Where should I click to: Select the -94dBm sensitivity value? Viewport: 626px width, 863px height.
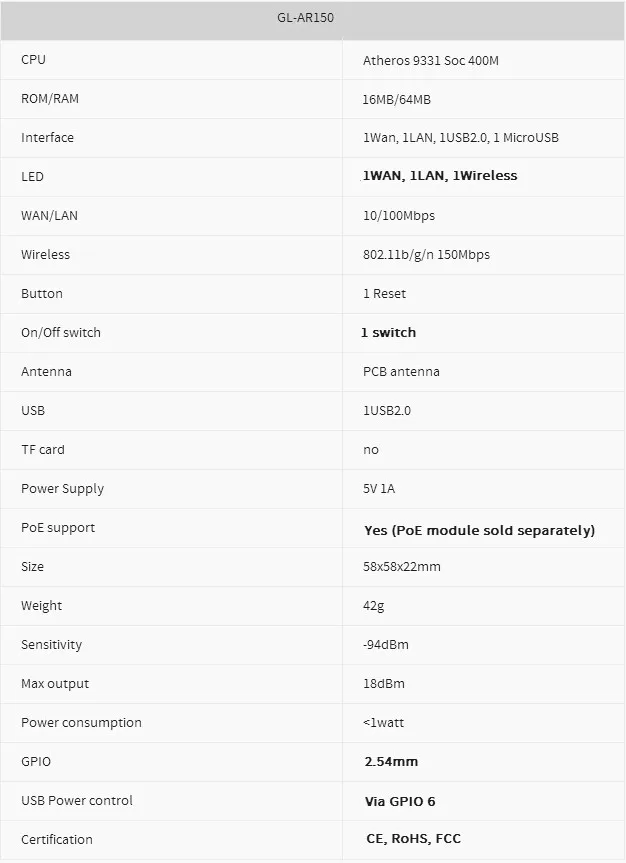point(385,644)
